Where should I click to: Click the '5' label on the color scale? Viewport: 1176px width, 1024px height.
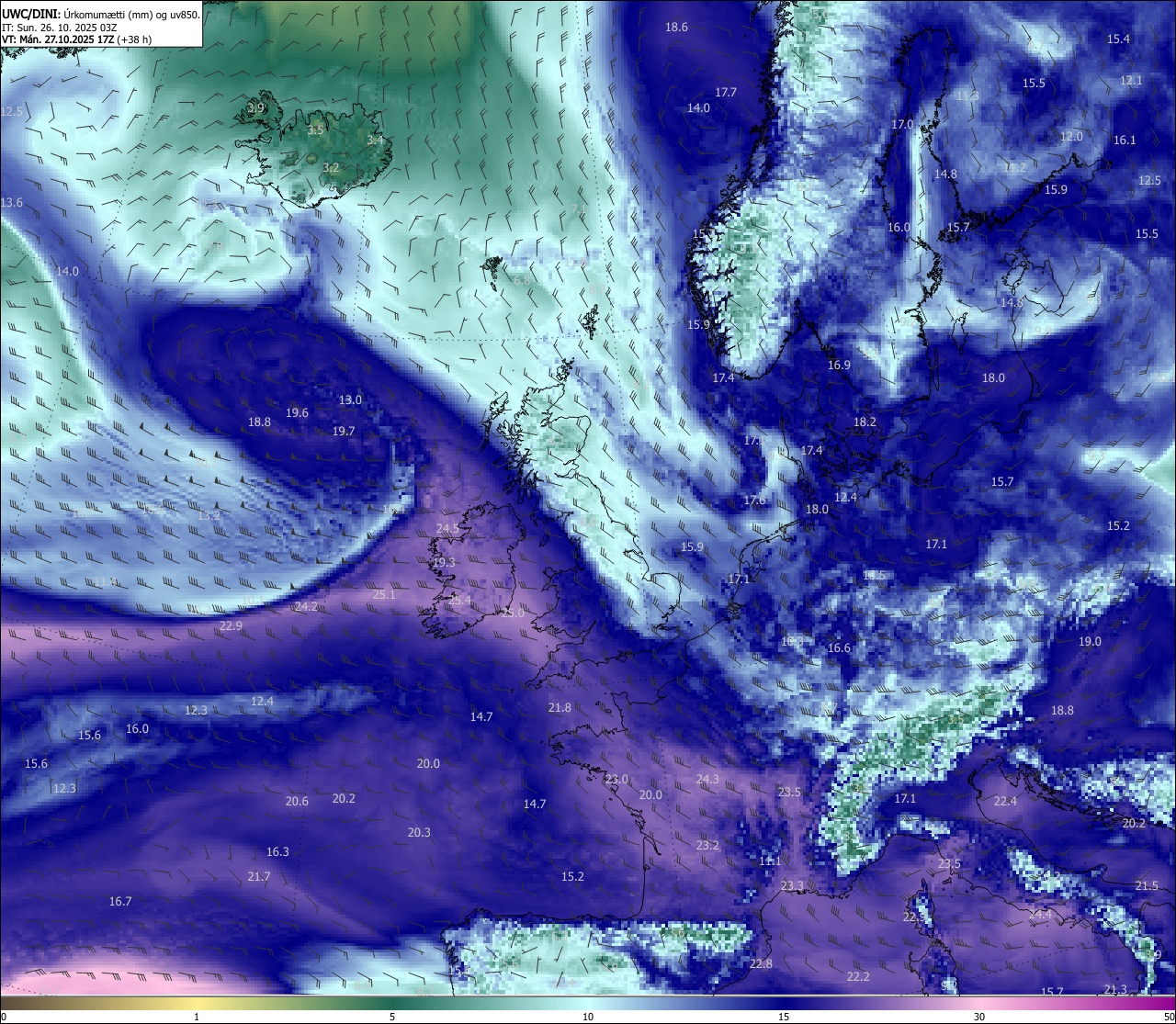pyautogui.click(x=392, y=1017)
